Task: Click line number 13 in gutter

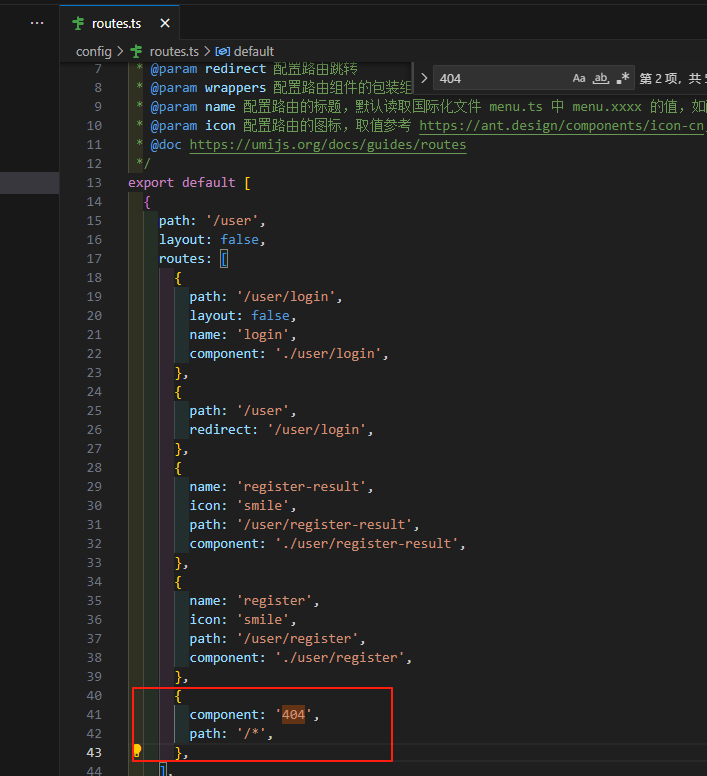Action: click(94, 183)
